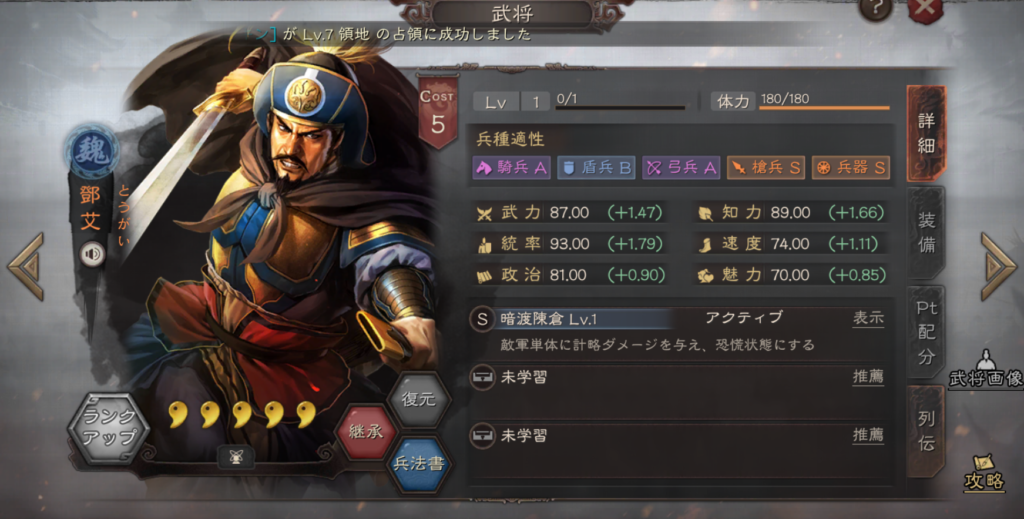Tap the ランクアップ hexagon button
This screenshot has width=1024, height=519.
[x=109, y=428]
